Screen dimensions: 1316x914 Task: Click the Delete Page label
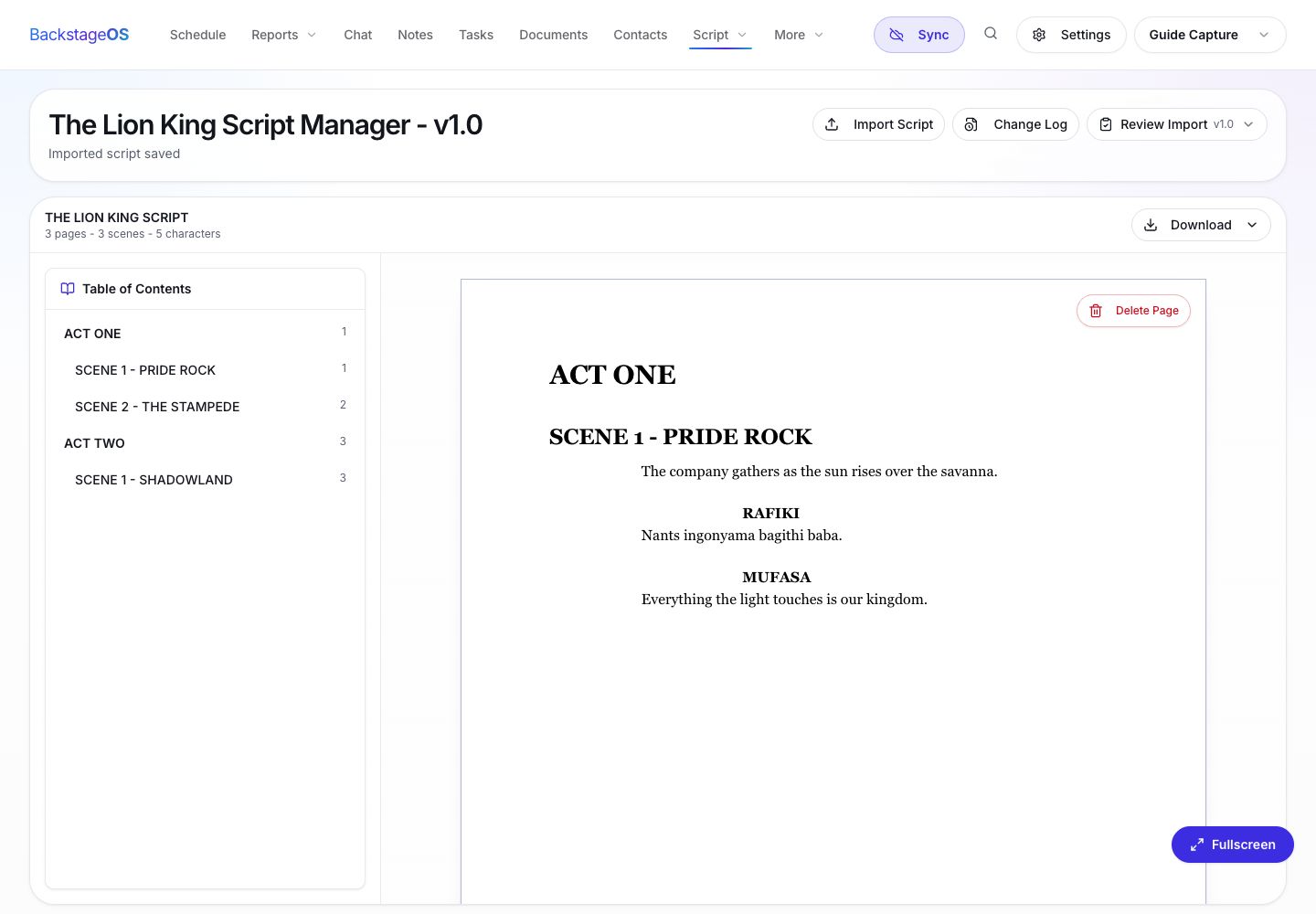pyautogui.click(x=1147, y=311)
